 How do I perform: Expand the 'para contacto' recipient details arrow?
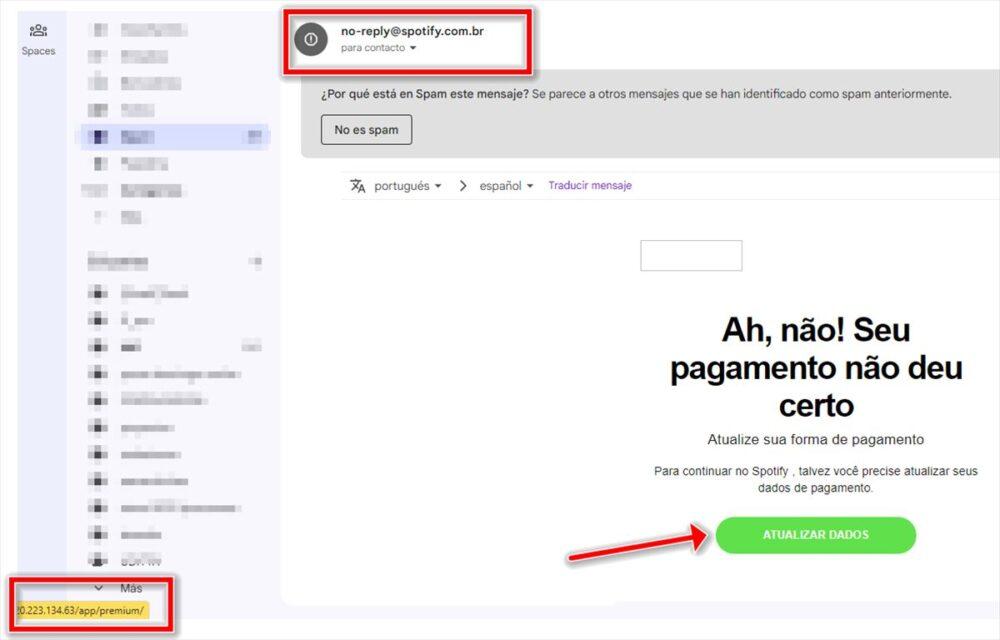(413, 48)
